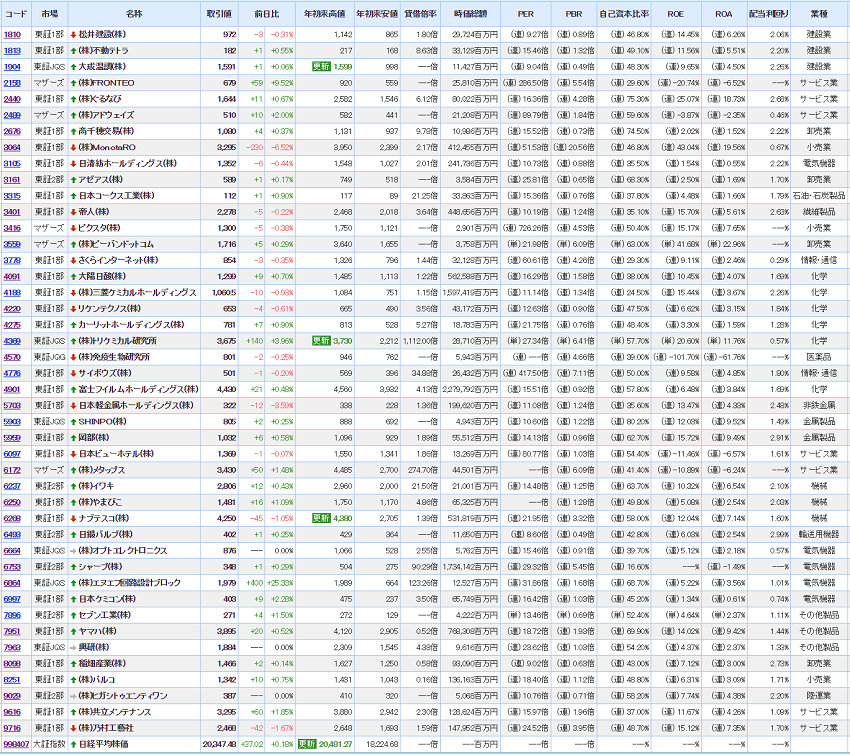This screenshot has width=850, height=755.
Task: Click the down arrow next to さくらインターネット(株)
Action: [73, 260]
